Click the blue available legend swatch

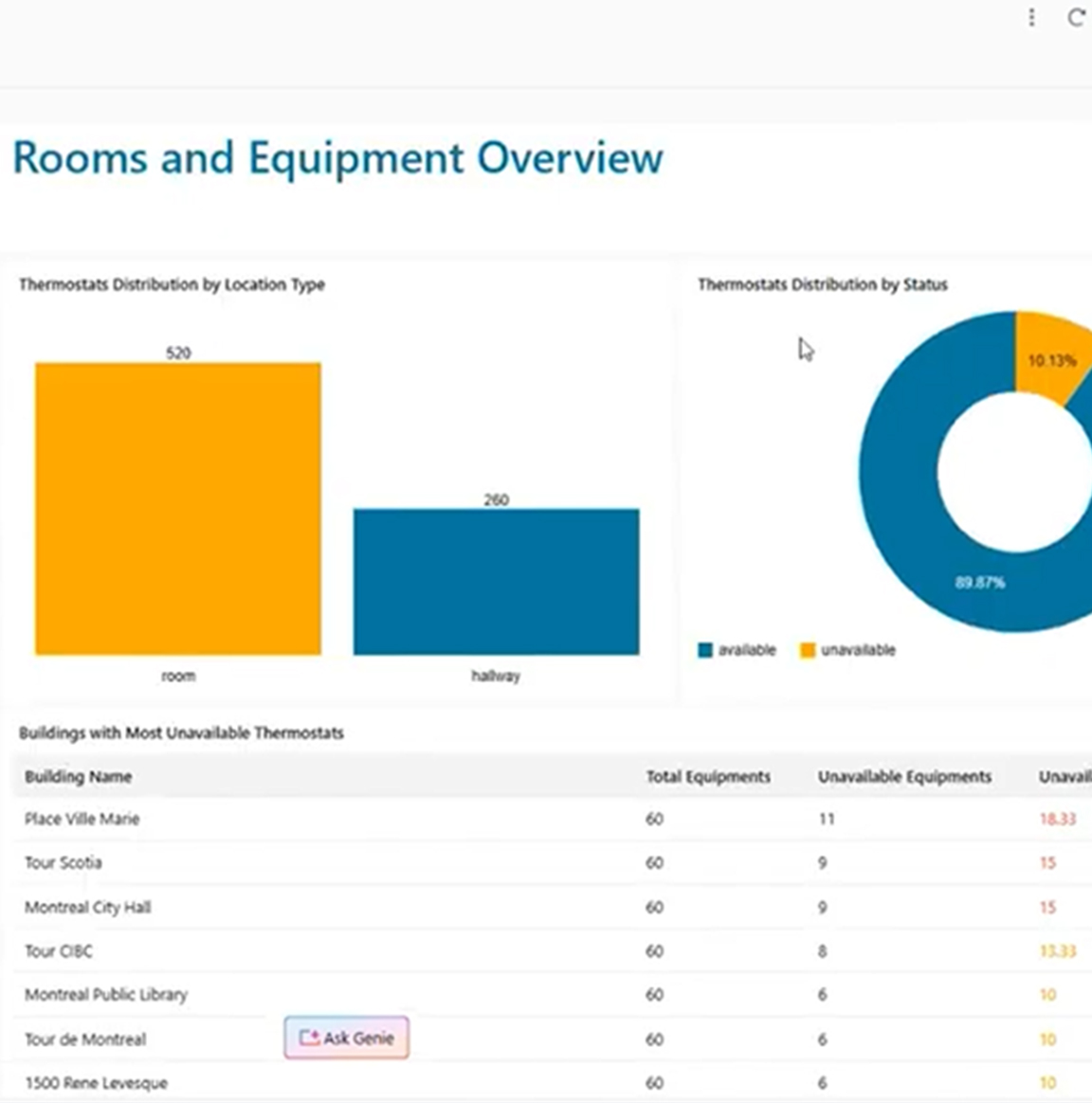click(x=705, y=650)
